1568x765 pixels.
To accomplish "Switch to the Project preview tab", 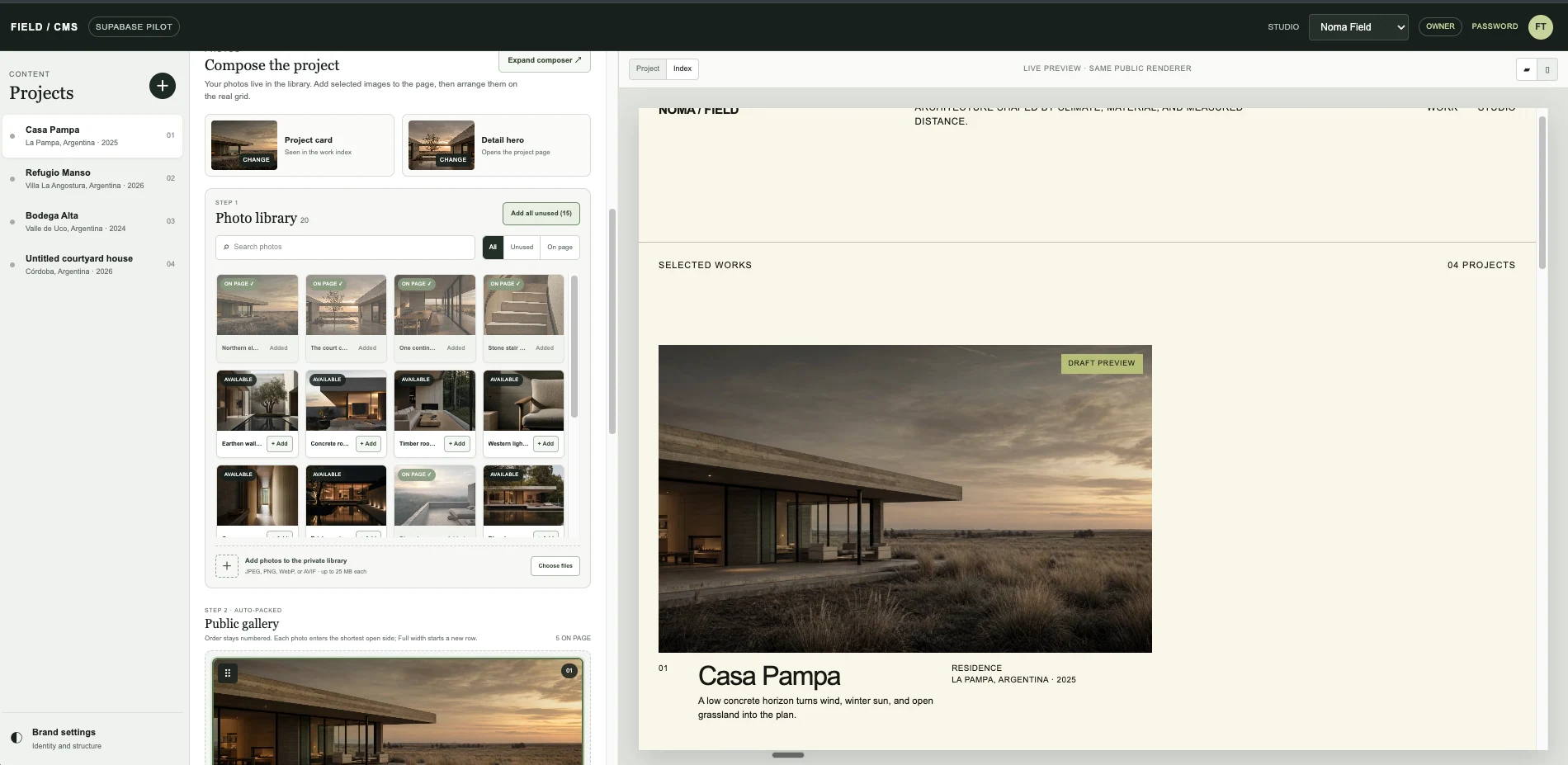I will [x=648, y=68].
